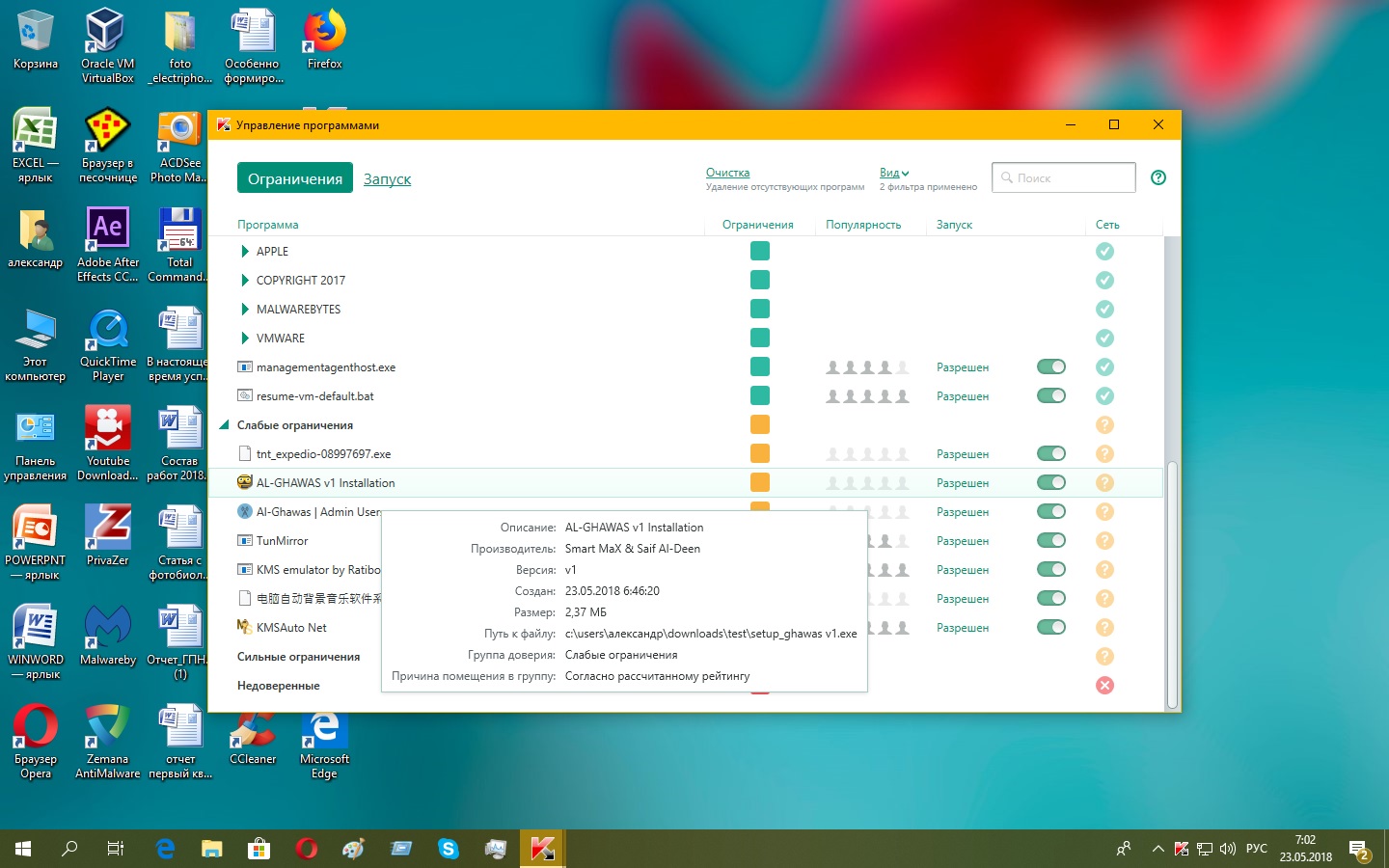Click the Очистка link
1389x868 pixels.
727,173
